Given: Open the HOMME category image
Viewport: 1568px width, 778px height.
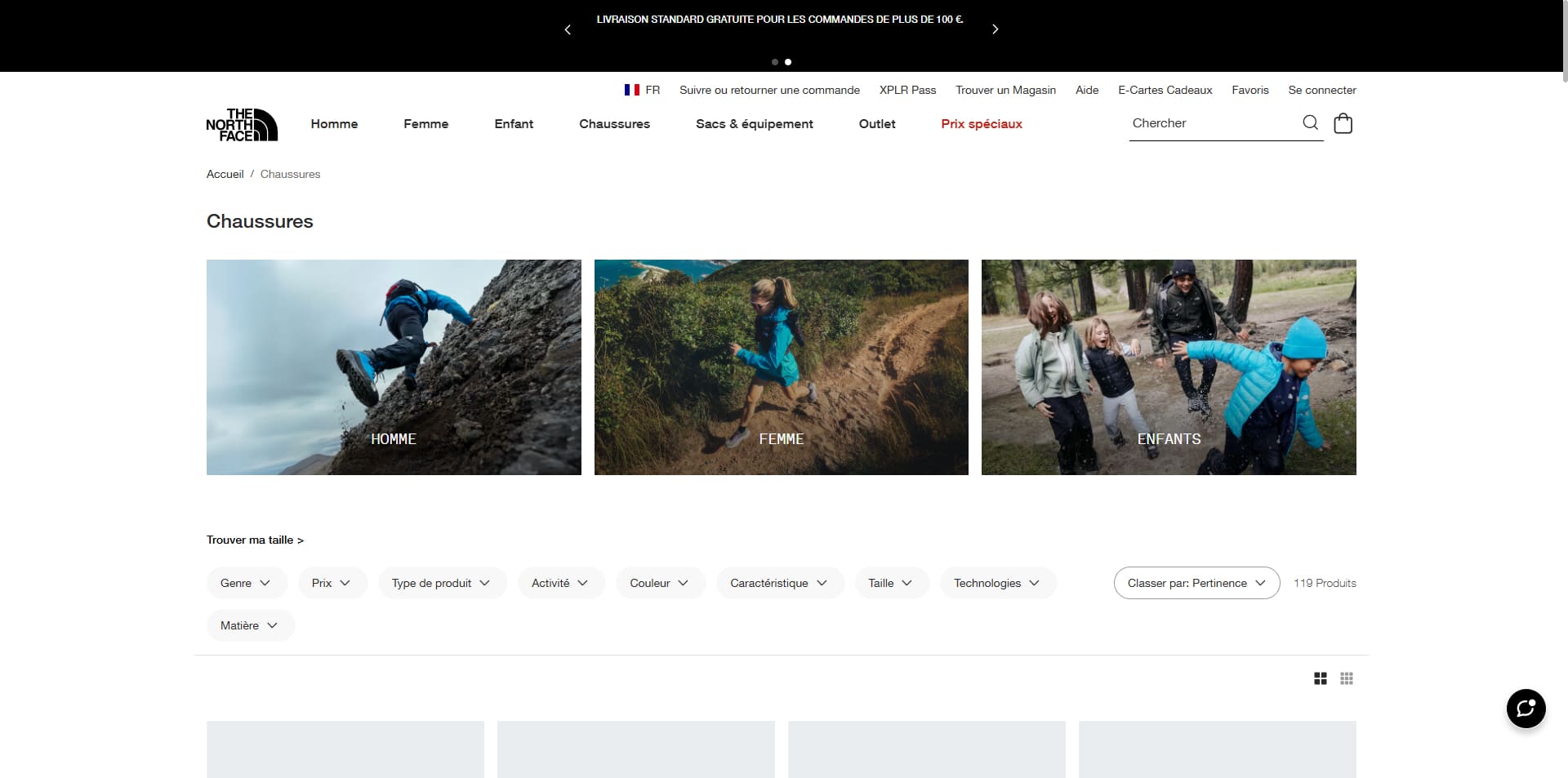Looking at the screenshot, I should pyautogui.click(x=394, y=367).
